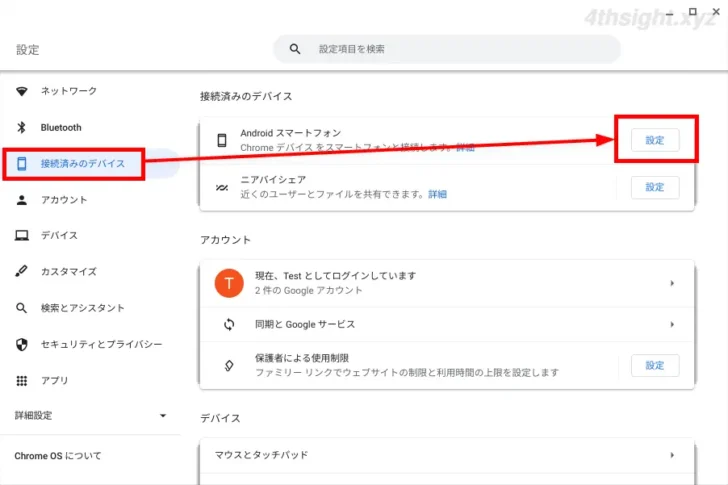Click the magnifier icon for 検索とアシスタント
728x485 pixels.
click(21, 308)
